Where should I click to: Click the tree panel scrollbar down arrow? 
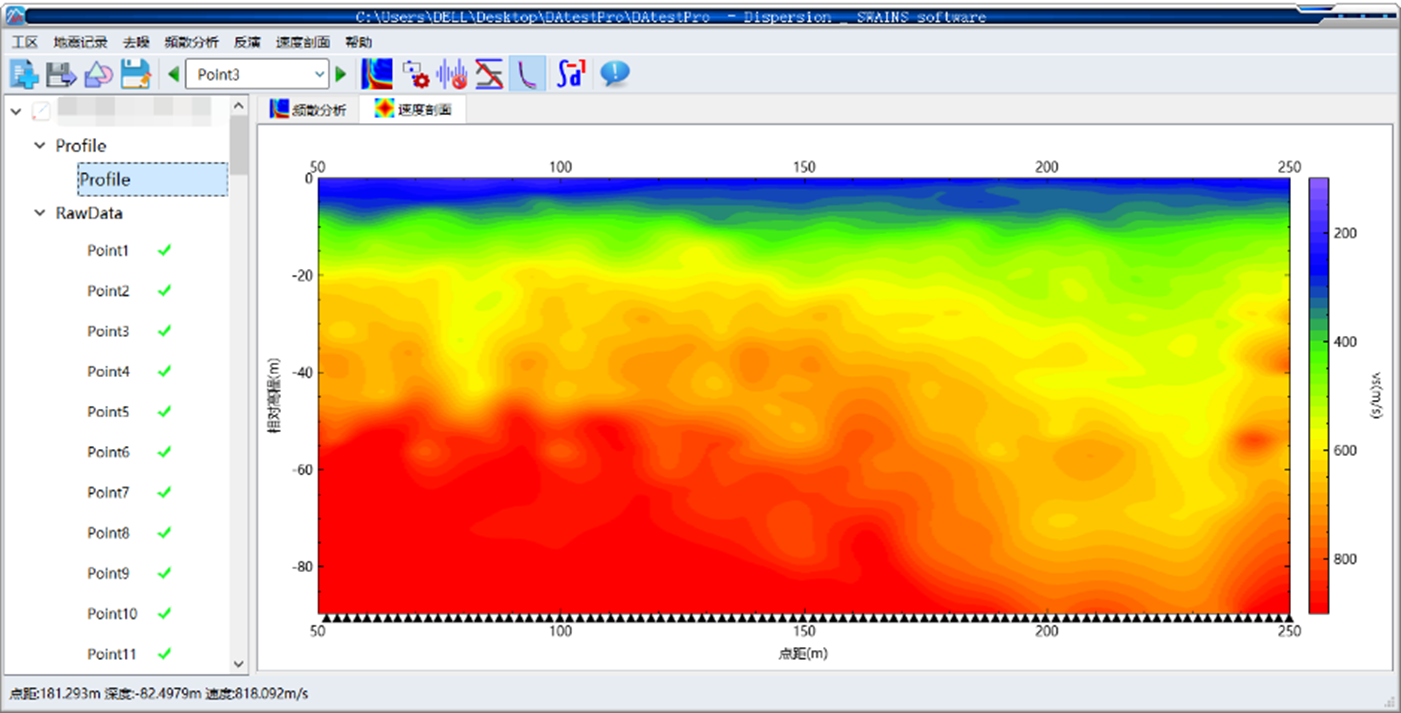coord(239,663)
